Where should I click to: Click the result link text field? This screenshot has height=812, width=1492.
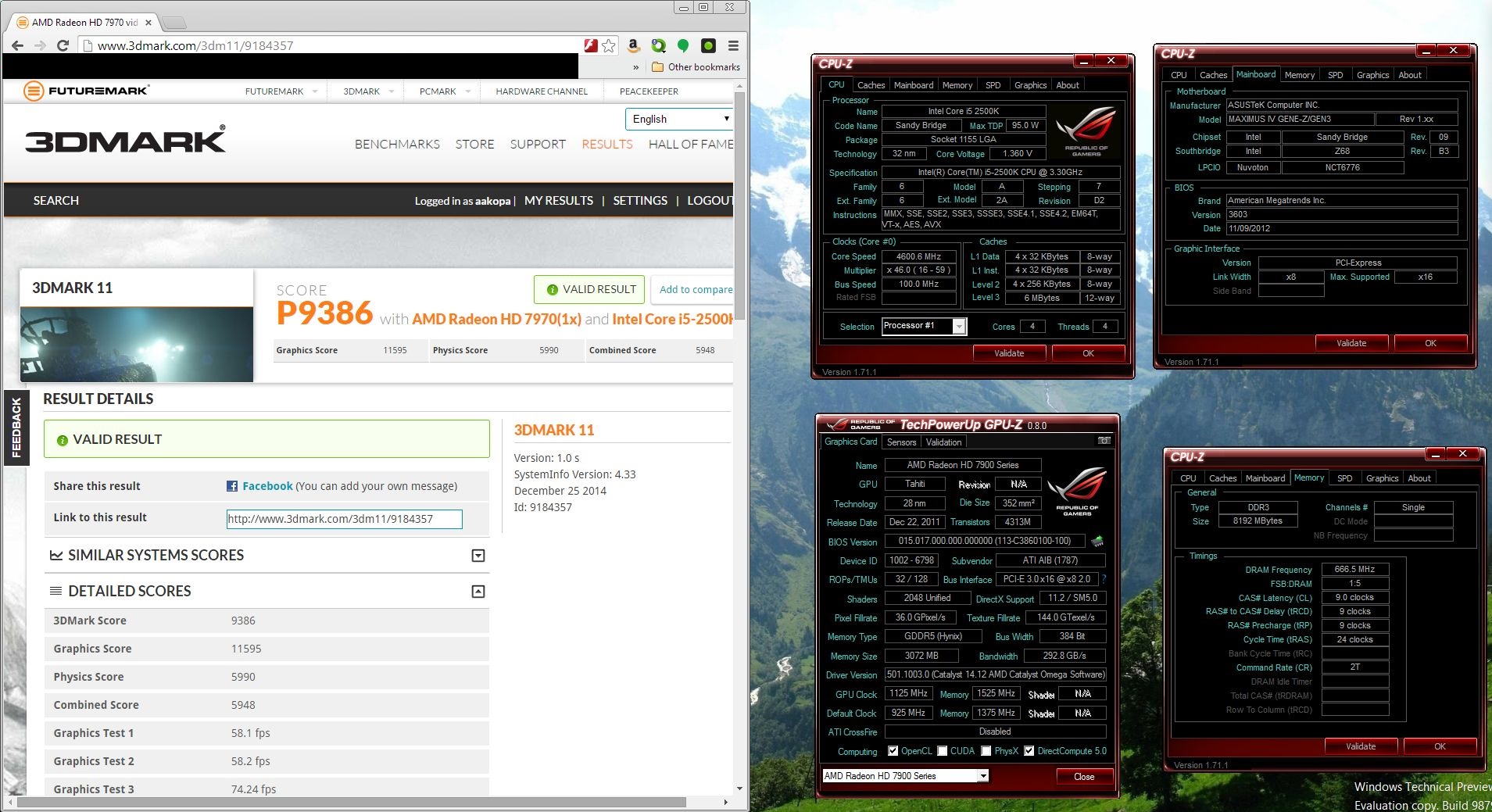tap(344, 519)
